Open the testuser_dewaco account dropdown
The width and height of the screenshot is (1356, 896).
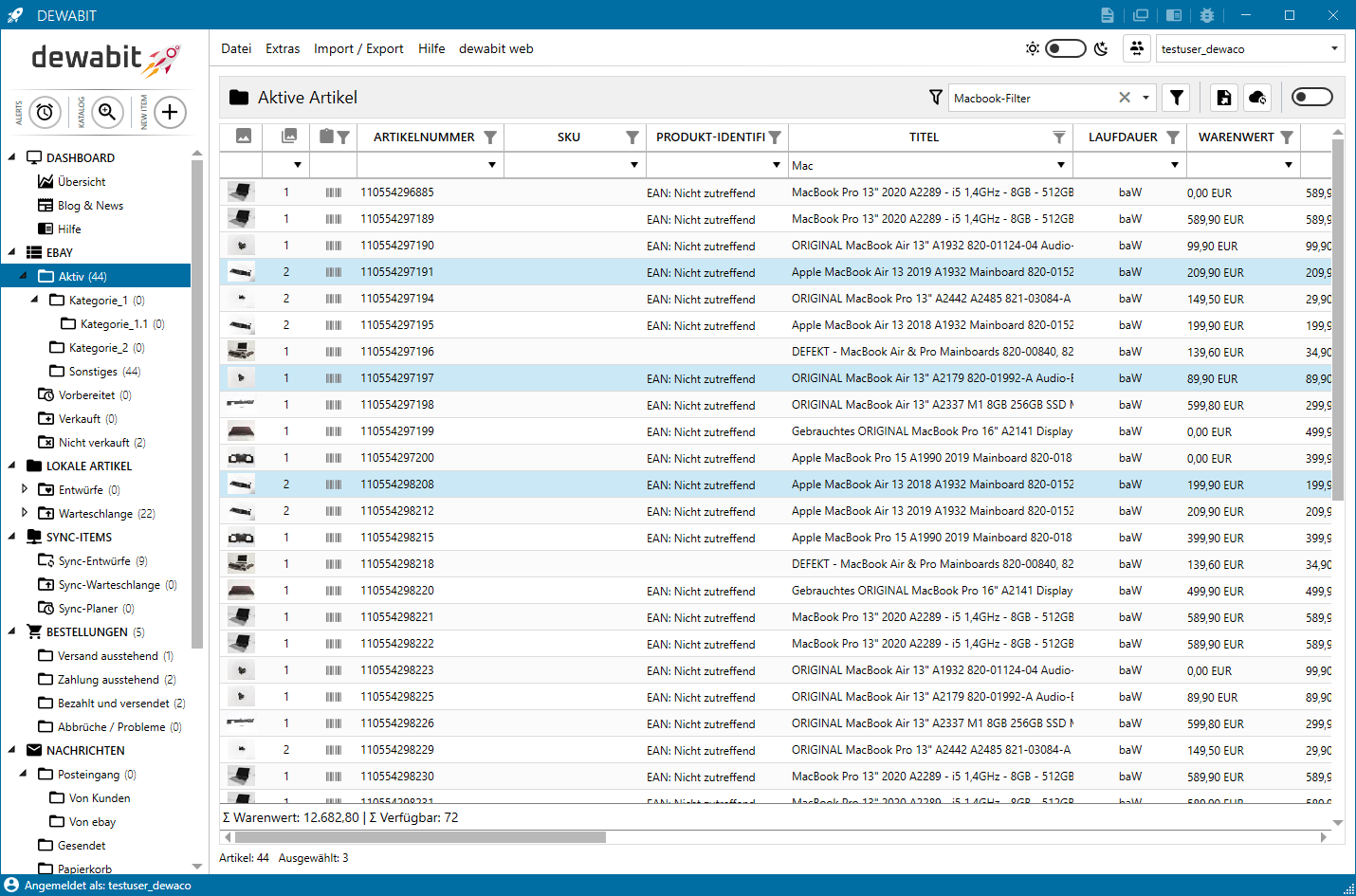point(1334,48)
